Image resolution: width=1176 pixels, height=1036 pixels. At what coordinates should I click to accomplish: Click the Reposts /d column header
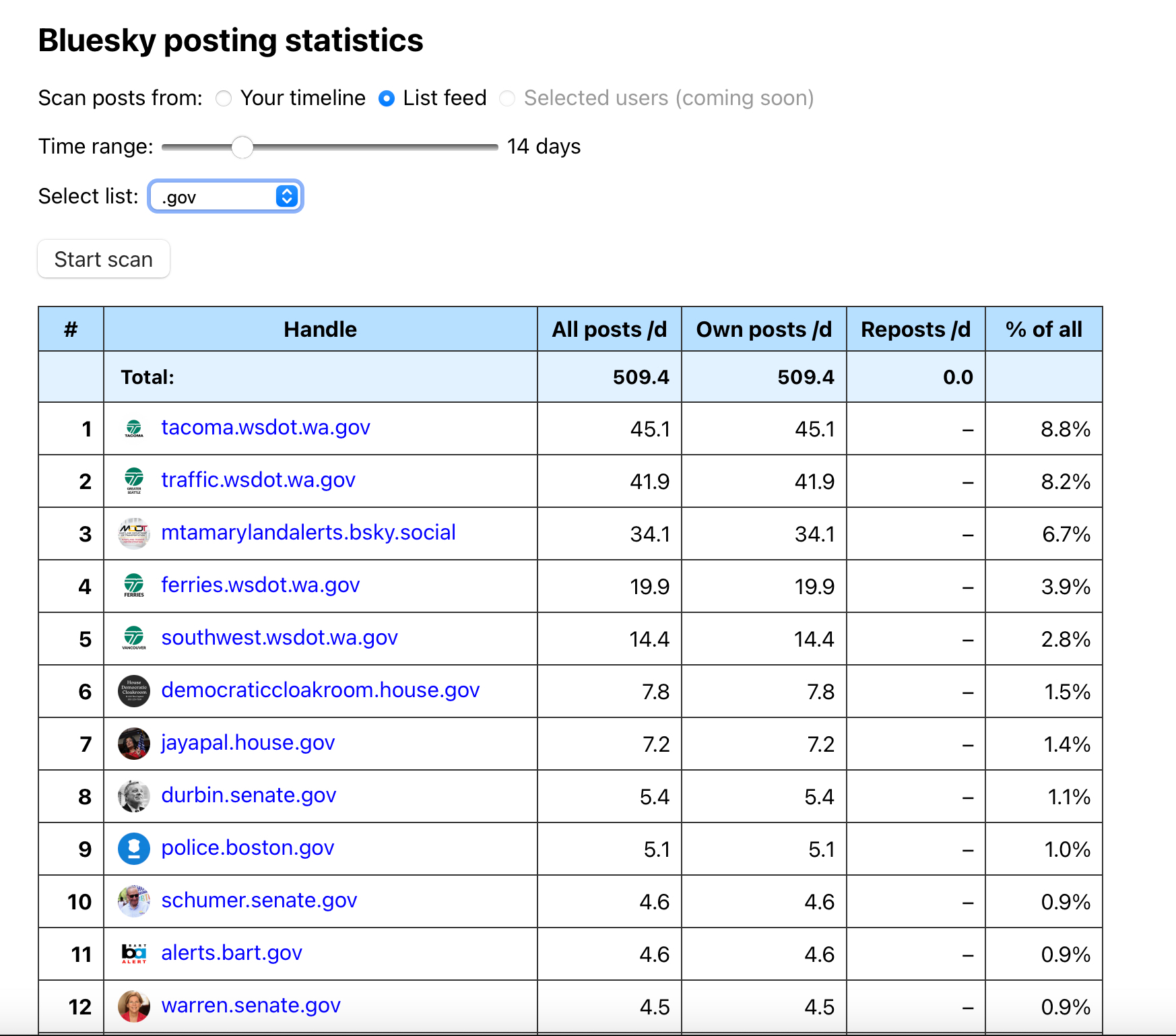pyautogui.click(x=915, y=329)
